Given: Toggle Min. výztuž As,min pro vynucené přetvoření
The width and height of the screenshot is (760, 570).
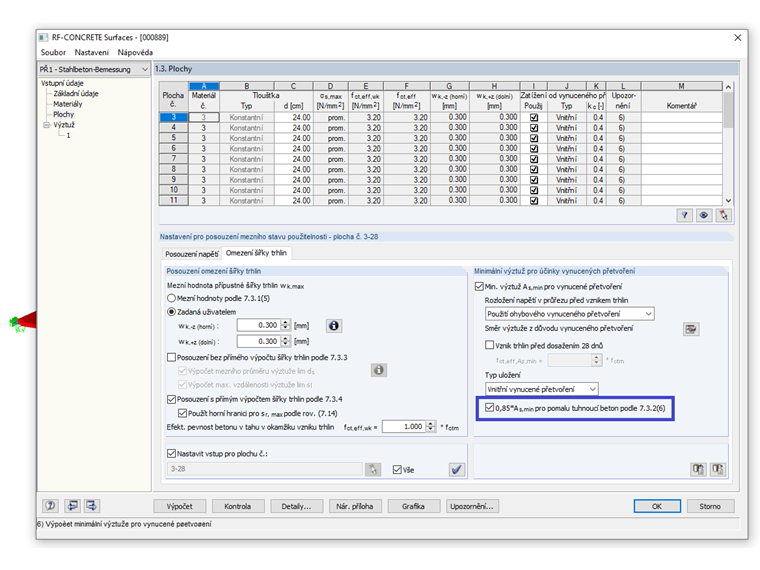Looking at the screenshot, I should pos(479,286).
